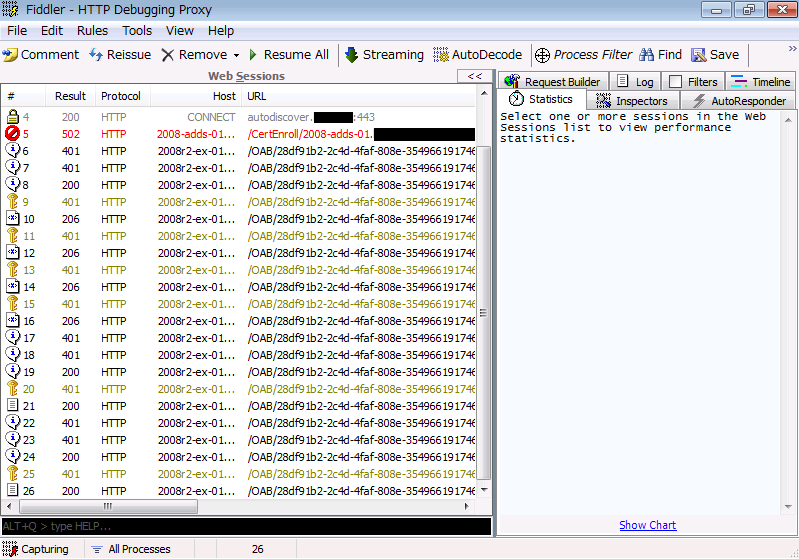Click the document icon of session 26
Viewport: 799px width, 559px height.
[x=13, y=490]
